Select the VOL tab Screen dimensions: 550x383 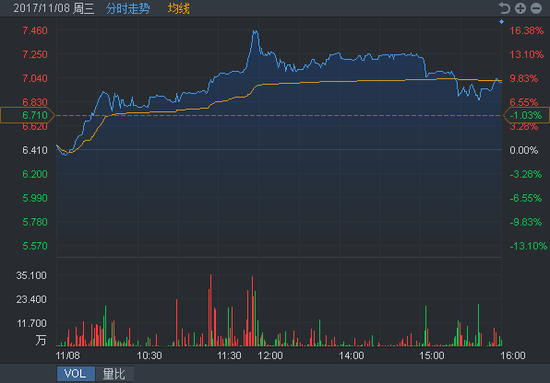tap(75, 374)
